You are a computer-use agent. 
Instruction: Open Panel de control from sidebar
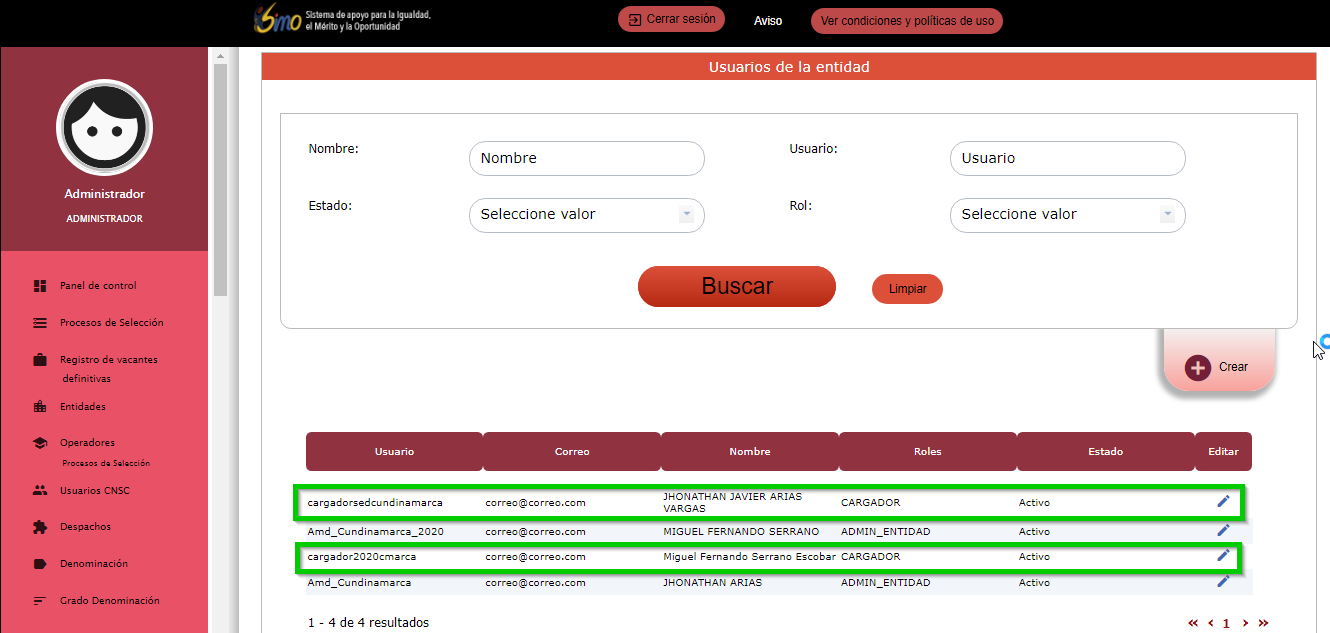pyautogui.click(x=98, y=286)
